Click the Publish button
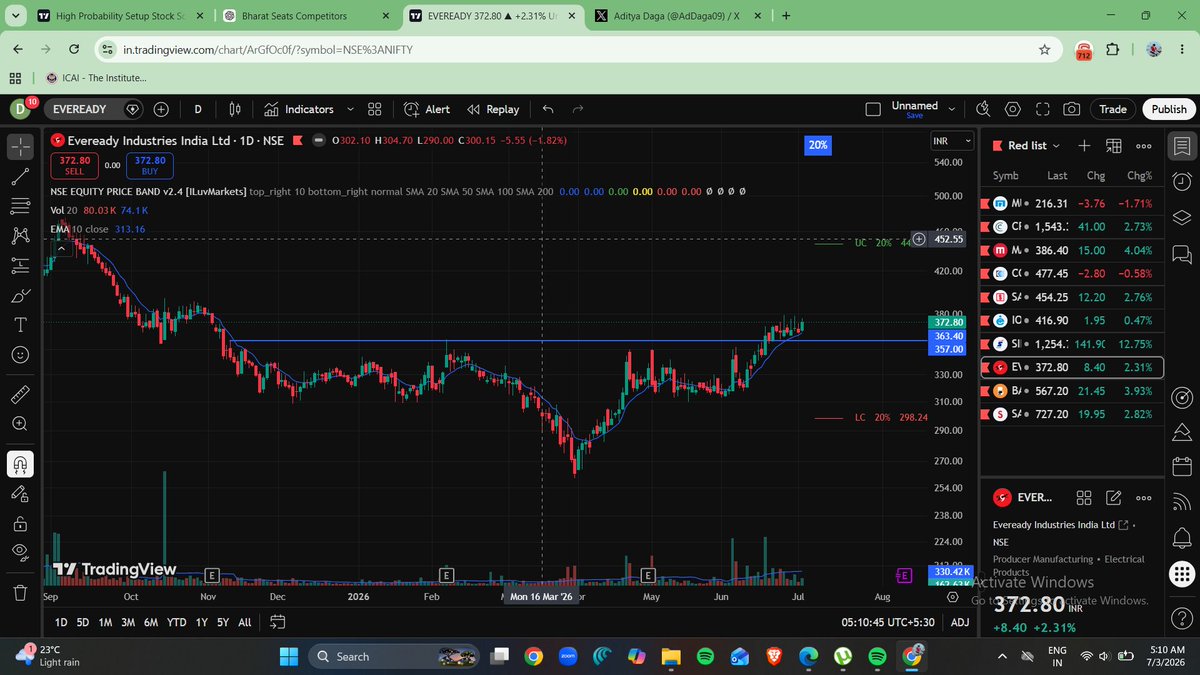1200x675 pixels. 1169,109
